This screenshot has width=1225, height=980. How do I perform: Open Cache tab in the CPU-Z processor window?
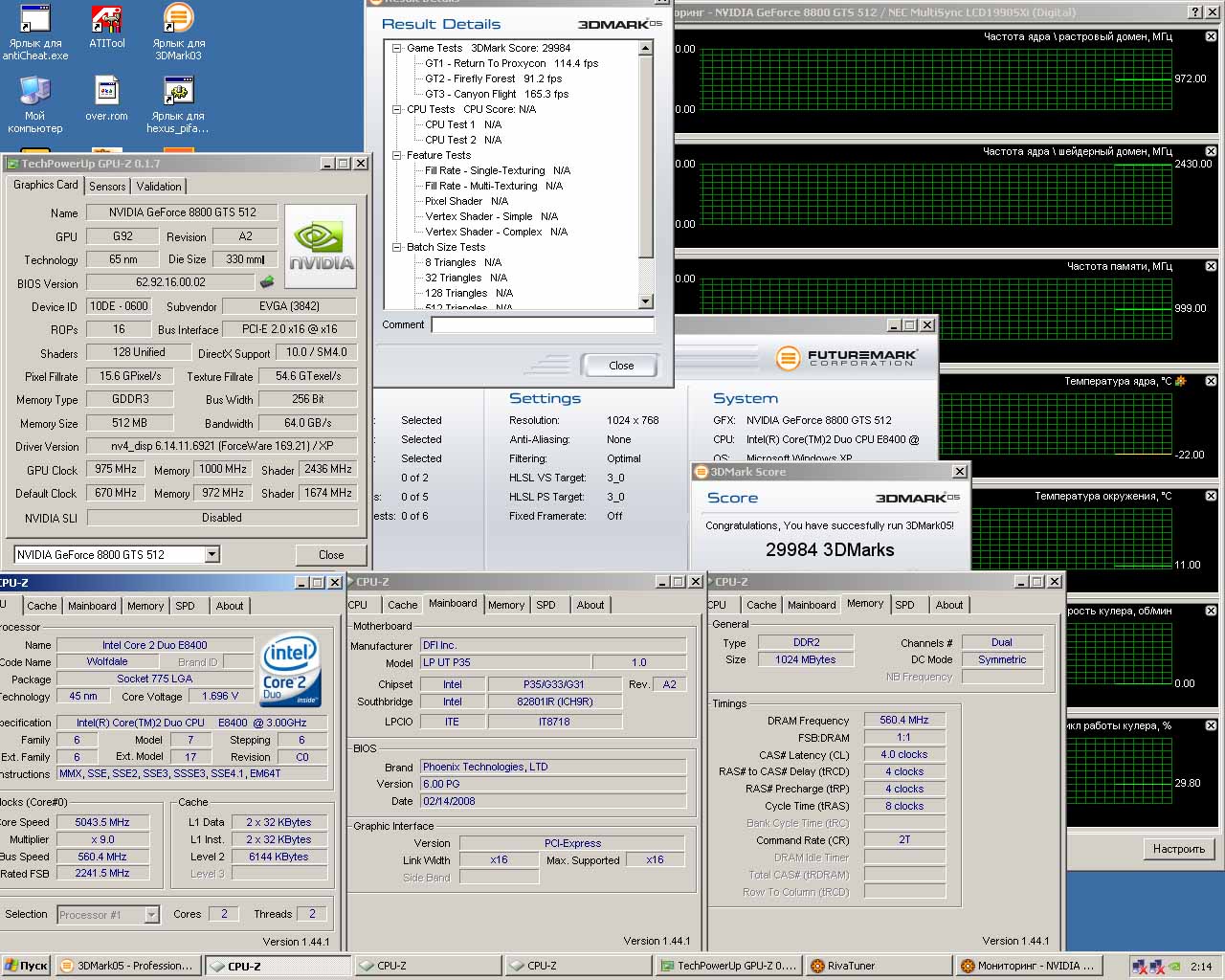(42, 606)
